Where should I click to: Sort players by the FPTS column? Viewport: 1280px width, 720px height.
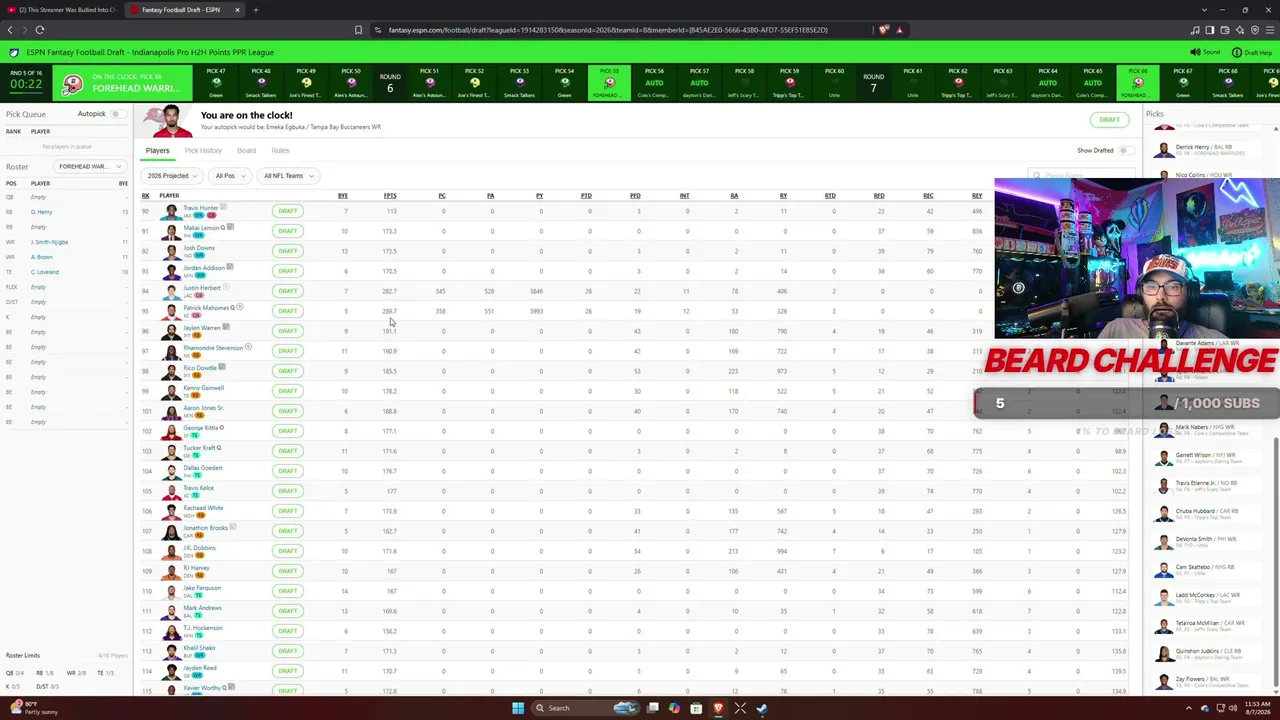tap(390, 196)
